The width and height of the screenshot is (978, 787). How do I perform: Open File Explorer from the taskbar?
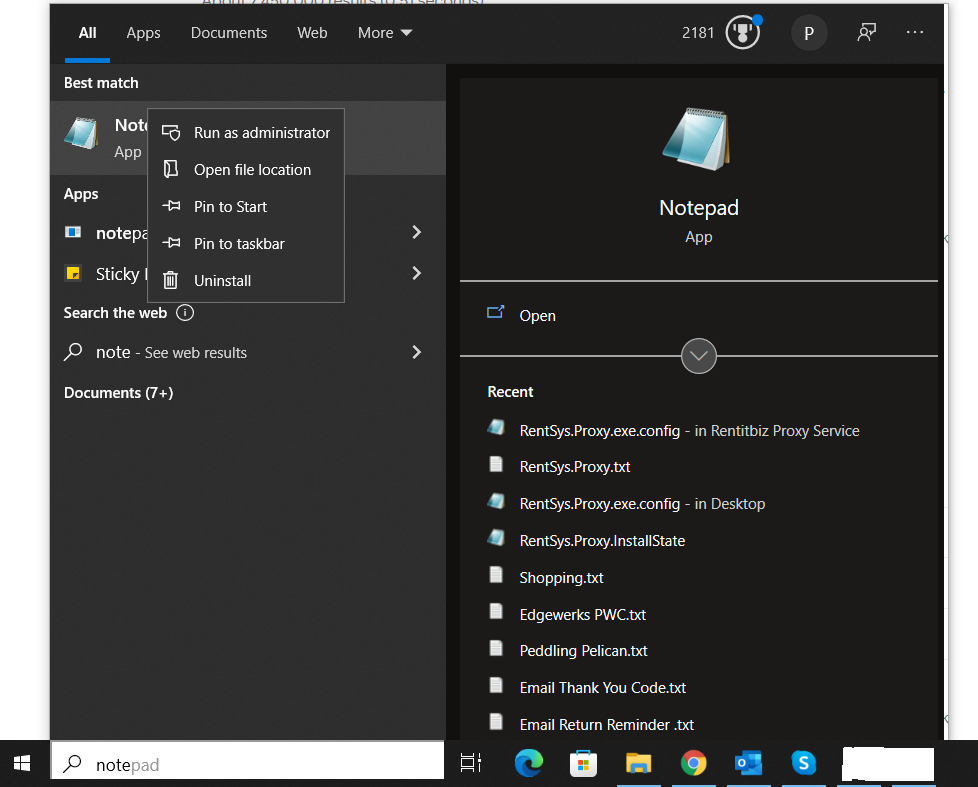coord(638,763)
